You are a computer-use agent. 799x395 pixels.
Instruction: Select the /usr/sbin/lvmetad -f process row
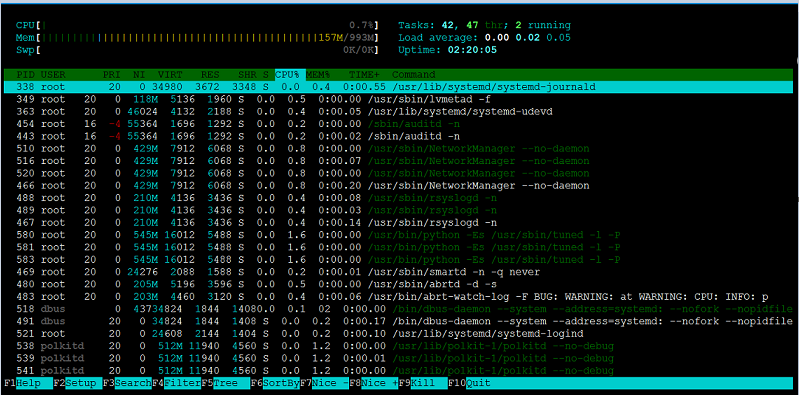(399, 99)
